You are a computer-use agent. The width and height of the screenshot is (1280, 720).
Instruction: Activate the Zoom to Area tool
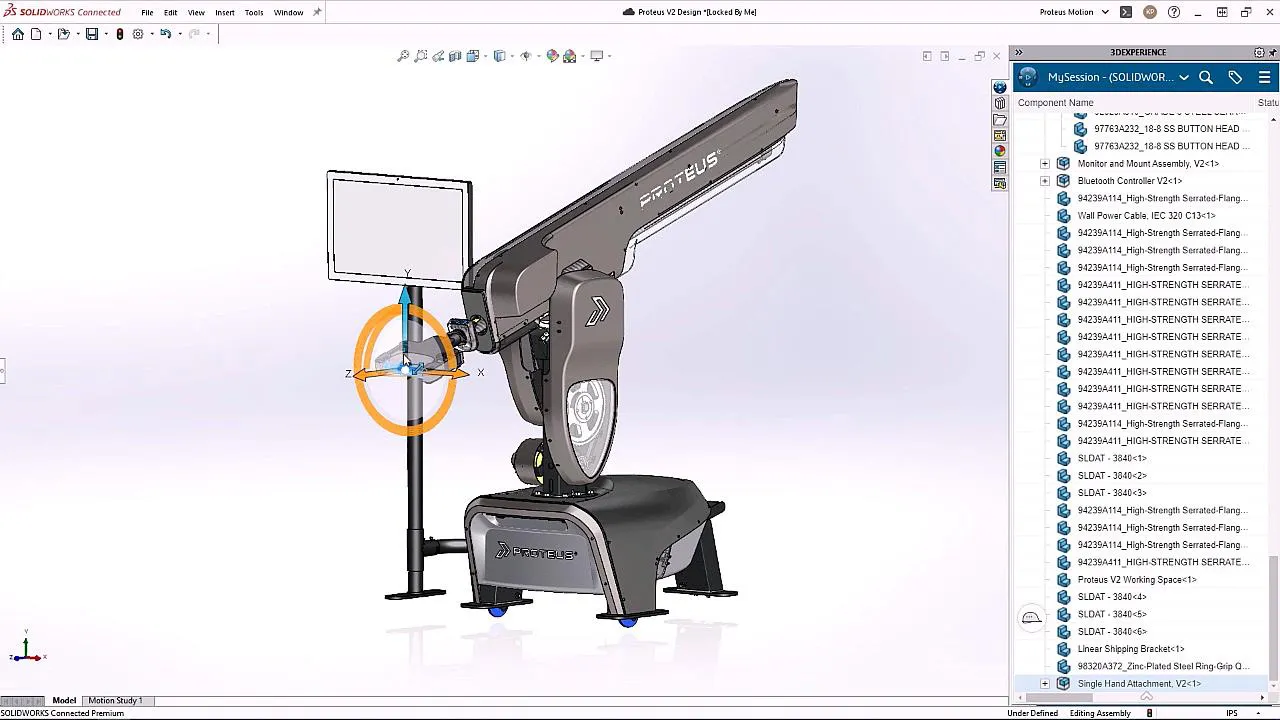[421, 56]
